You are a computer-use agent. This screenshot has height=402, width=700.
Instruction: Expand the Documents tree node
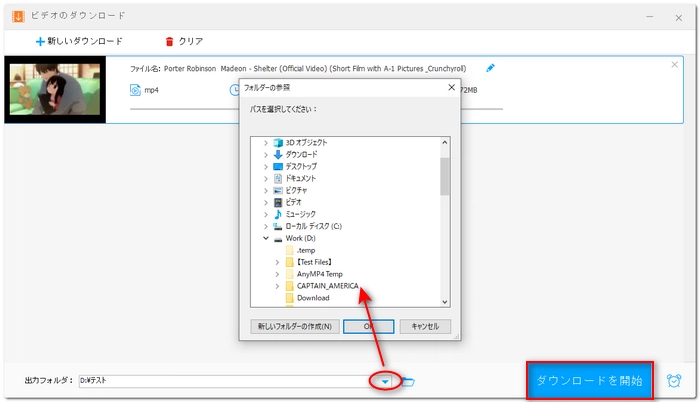coord(266,178)
